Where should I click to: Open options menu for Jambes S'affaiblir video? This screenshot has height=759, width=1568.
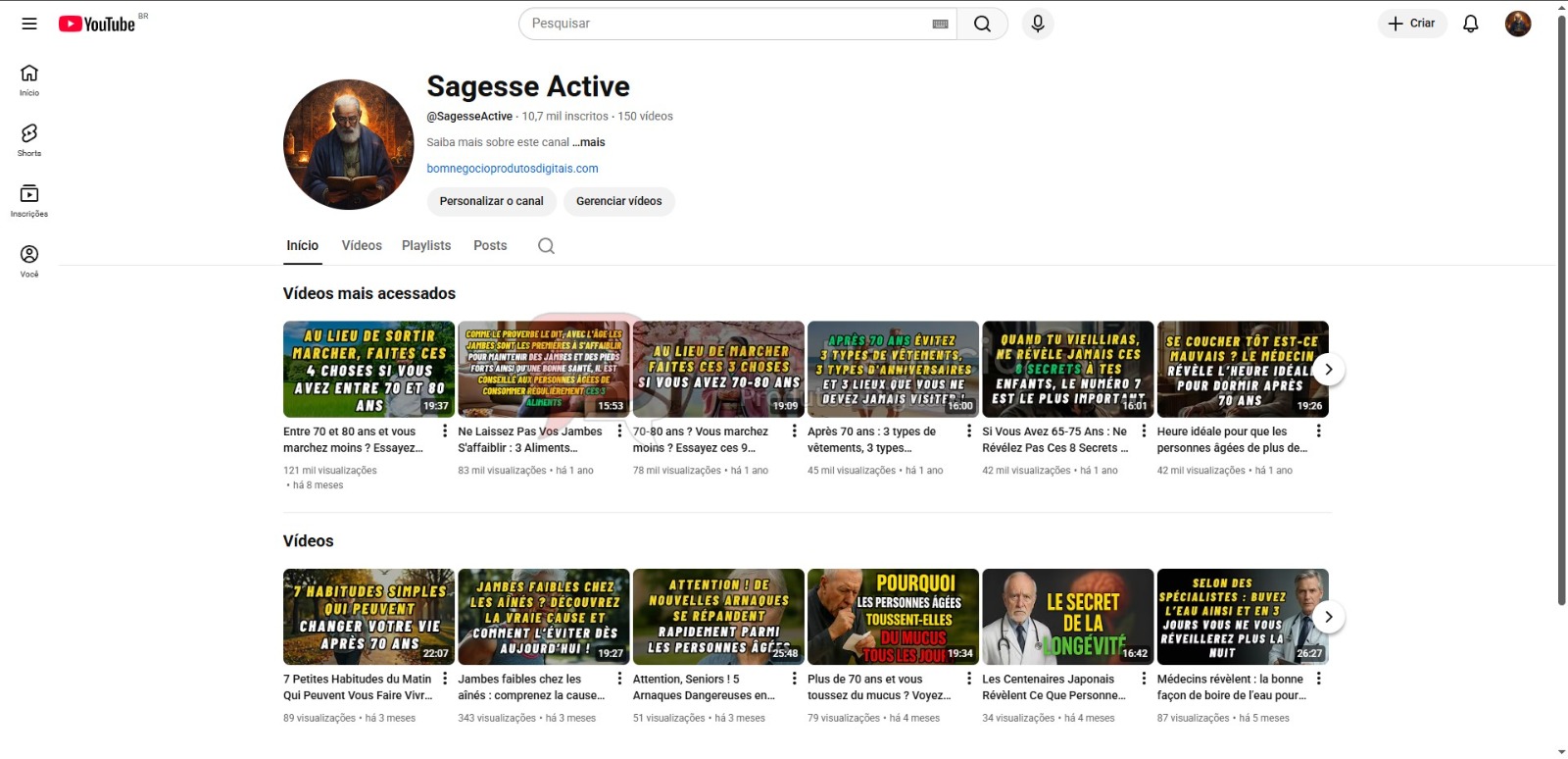tap(619, 431)
